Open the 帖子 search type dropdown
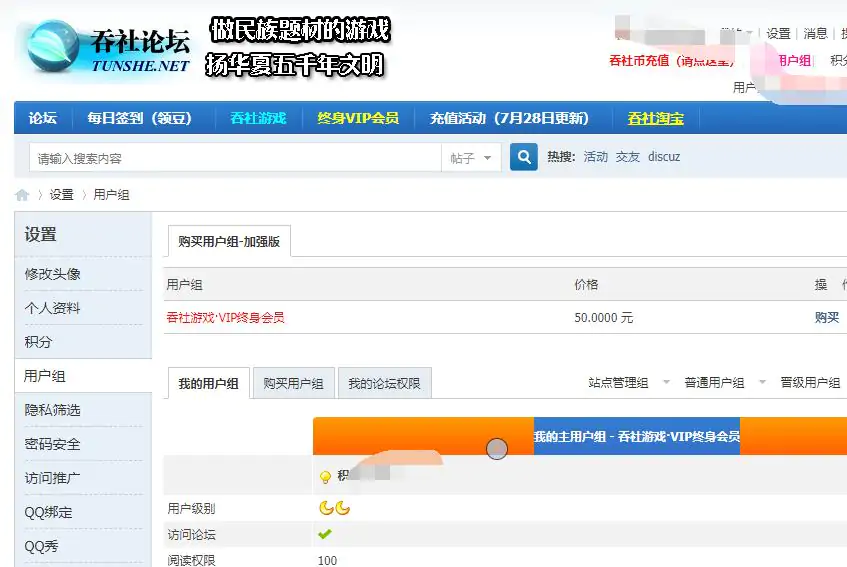 [x=471, y=158]
